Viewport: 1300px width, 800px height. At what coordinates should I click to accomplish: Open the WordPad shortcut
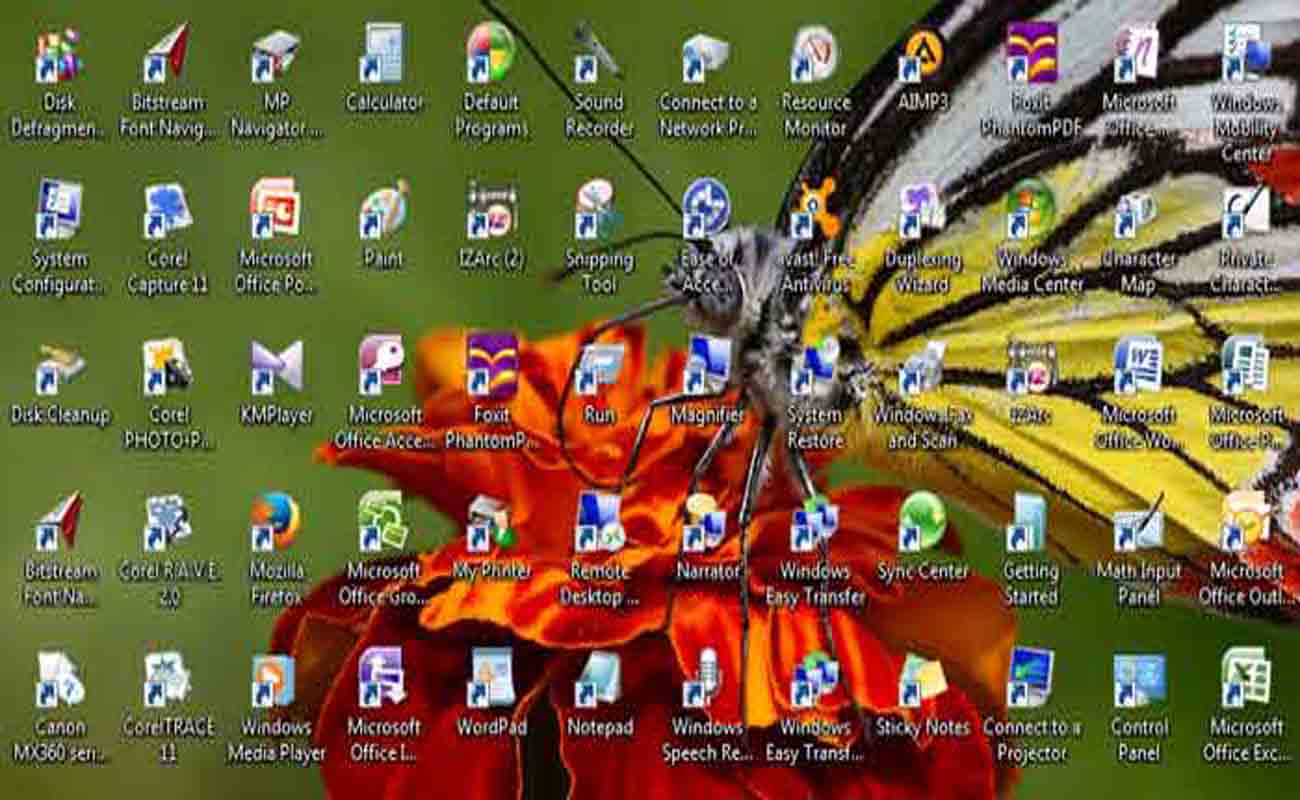490,678
